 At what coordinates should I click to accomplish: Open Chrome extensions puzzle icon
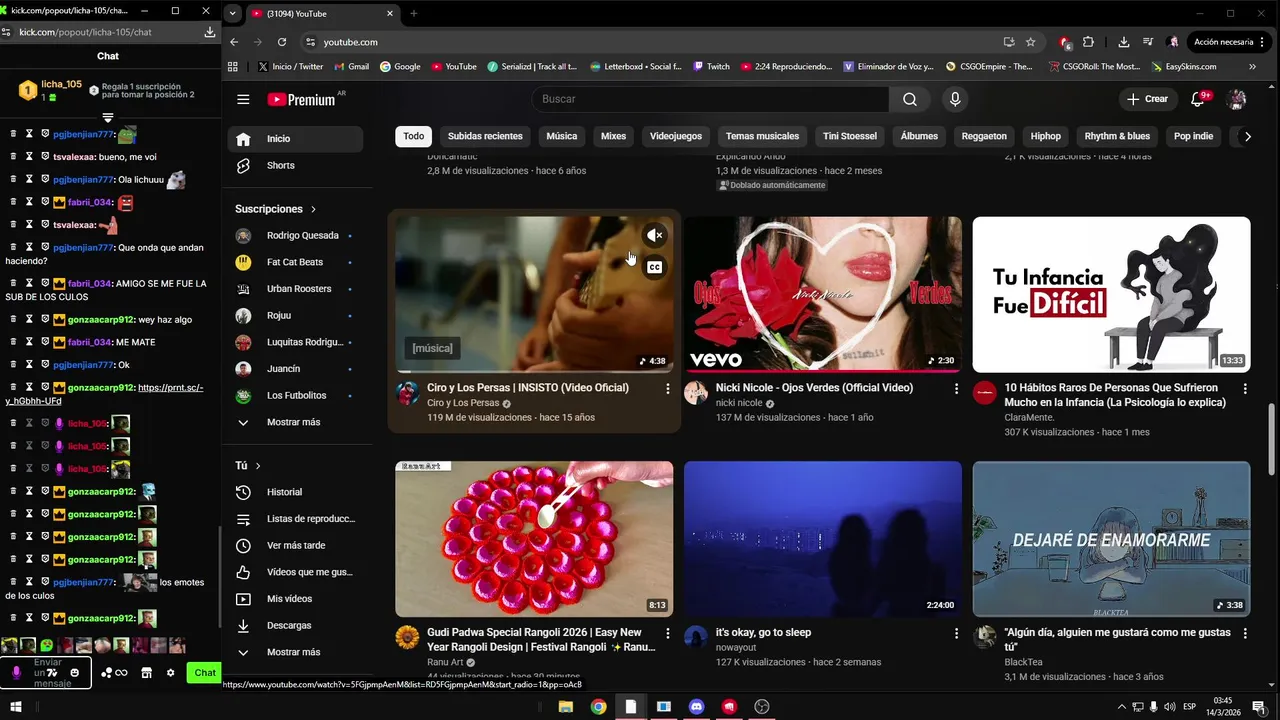(1089, 42)
